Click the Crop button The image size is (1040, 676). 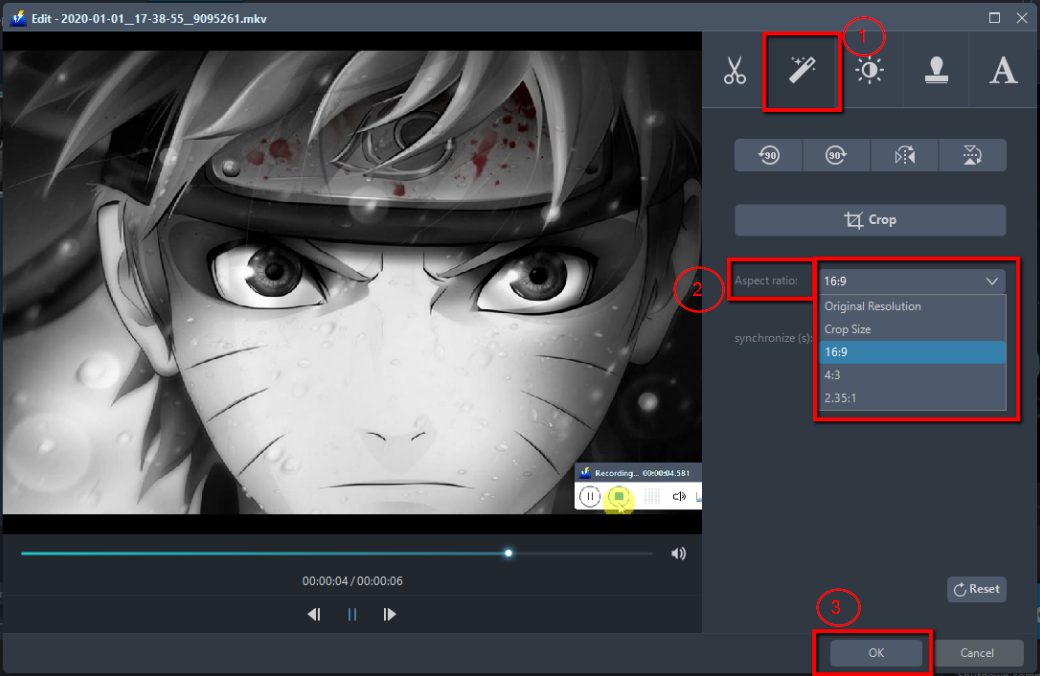(x=870, y=220)
